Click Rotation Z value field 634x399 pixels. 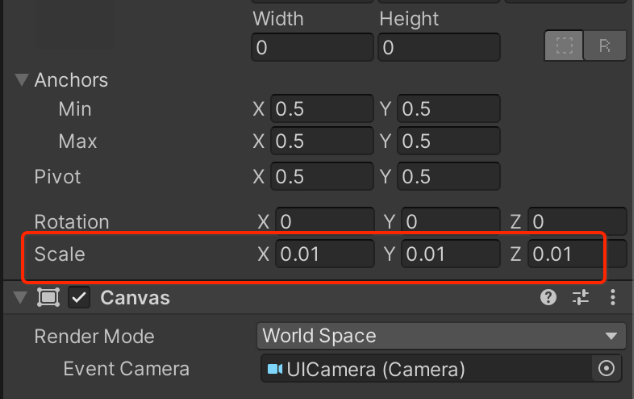click(x=577, y=222)
